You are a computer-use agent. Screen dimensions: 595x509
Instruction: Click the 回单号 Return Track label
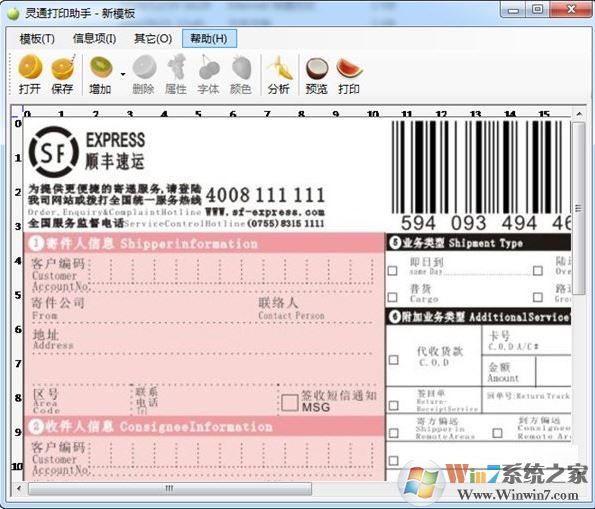point(529,396)
